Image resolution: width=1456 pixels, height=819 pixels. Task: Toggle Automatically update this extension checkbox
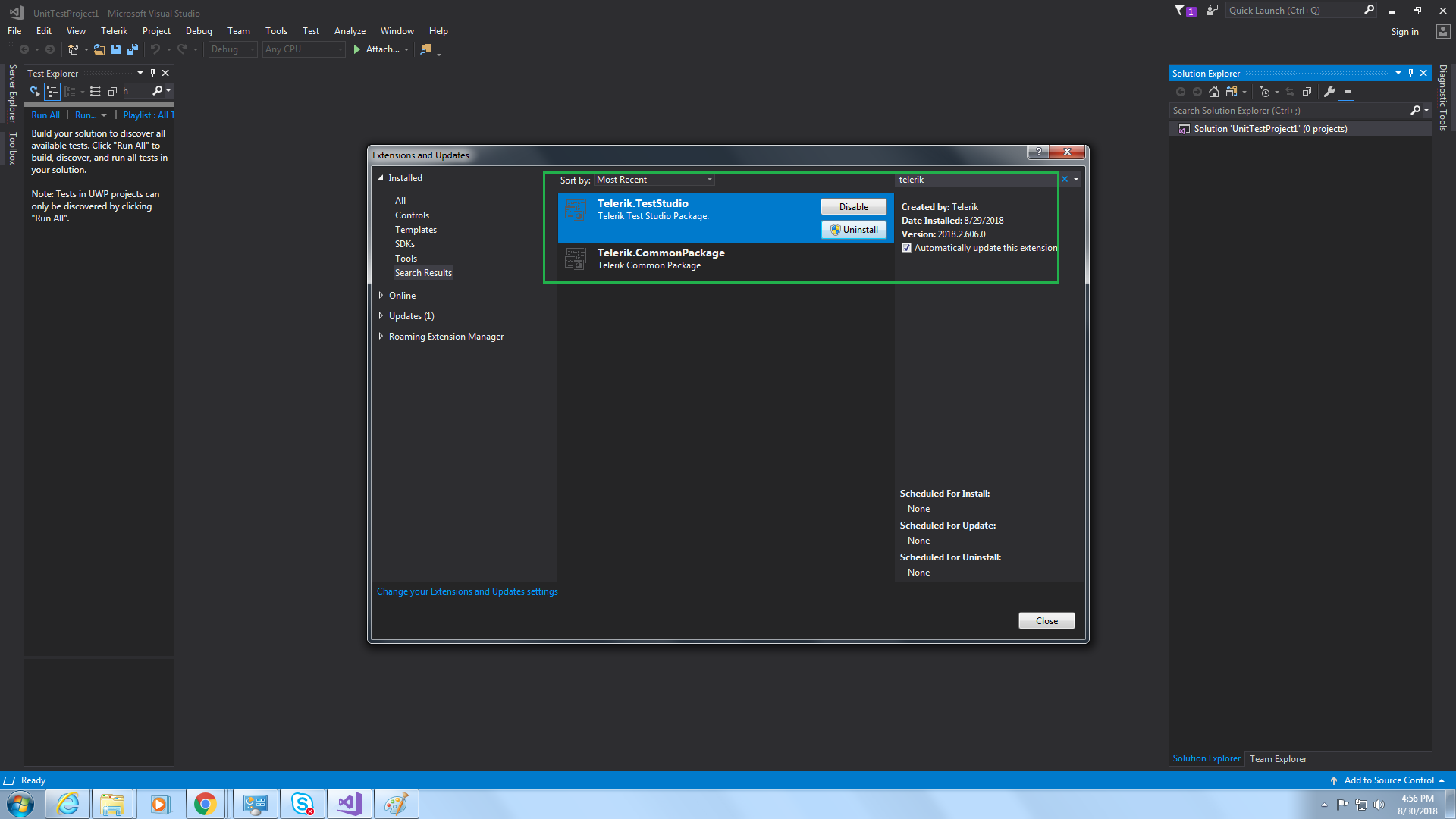coord(906,248)
